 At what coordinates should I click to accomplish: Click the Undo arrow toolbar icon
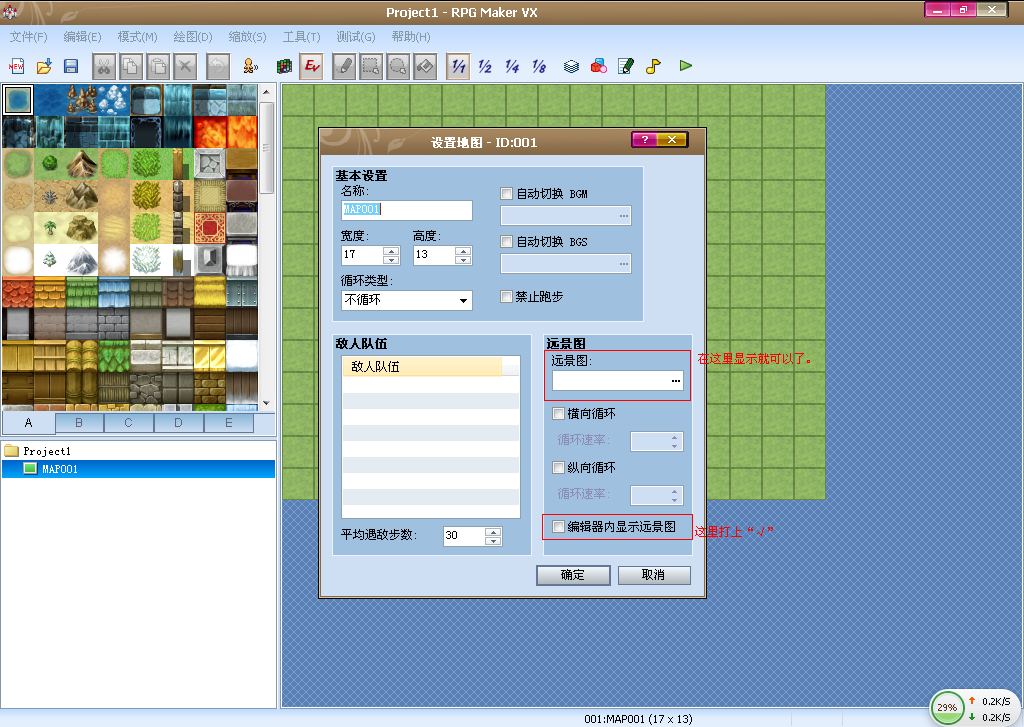pyautogui.click(x=218, y=66)
